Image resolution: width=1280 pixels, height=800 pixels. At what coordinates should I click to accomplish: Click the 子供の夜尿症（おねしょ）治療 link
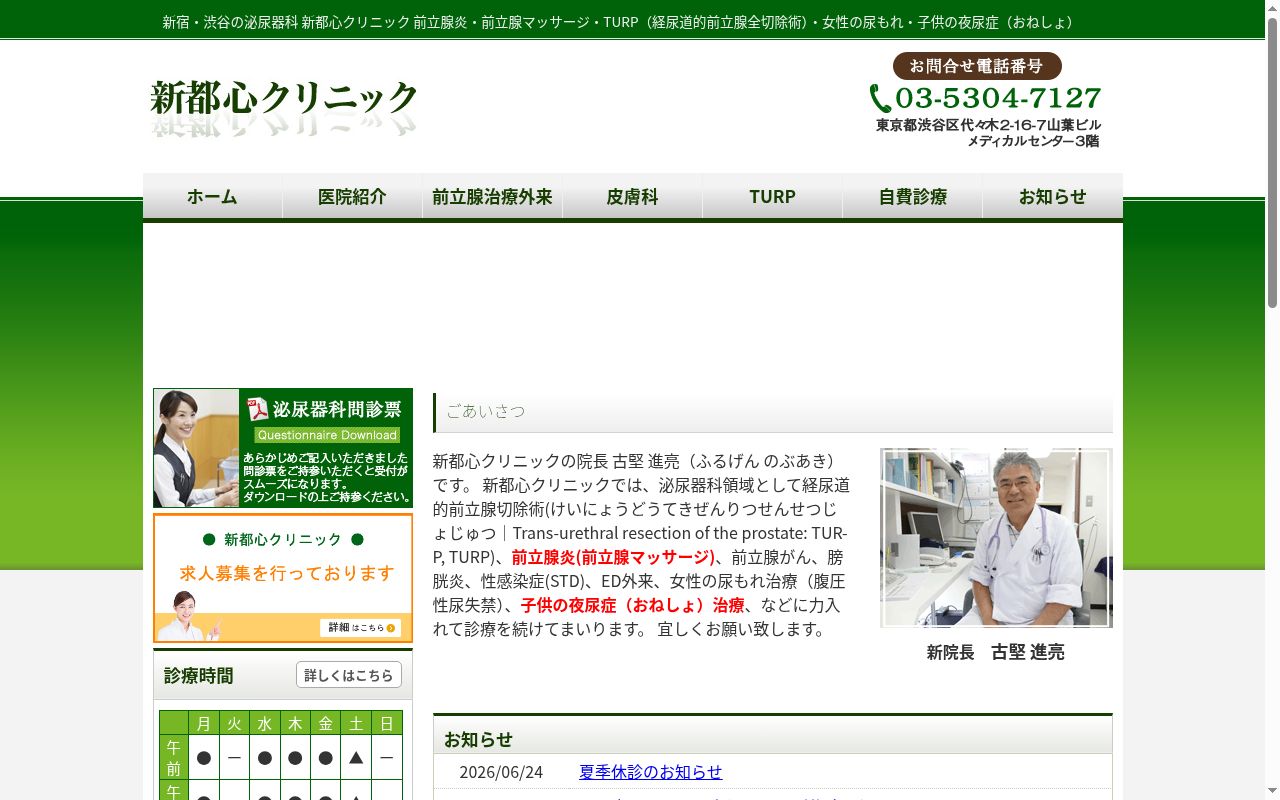pos(632,605)
